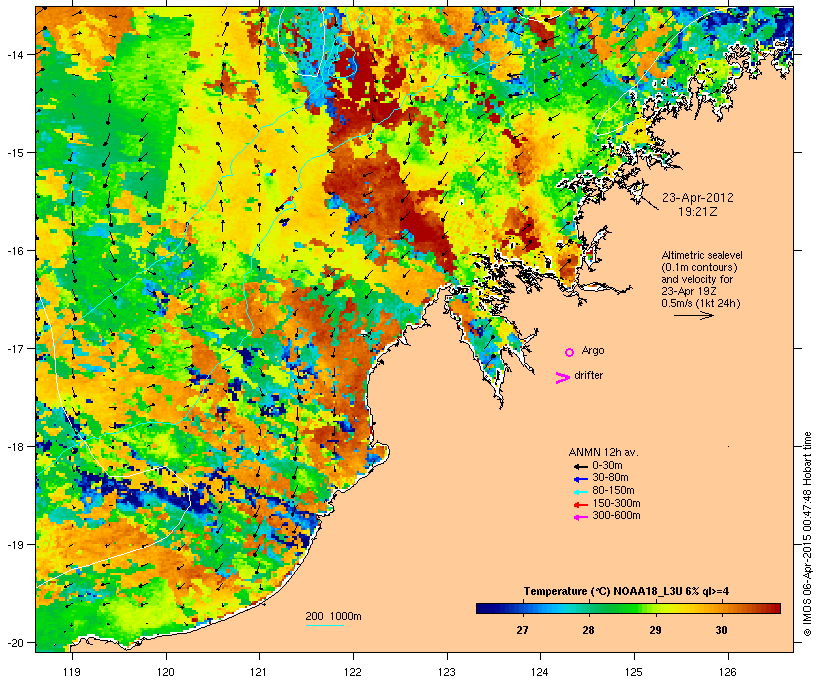
Task: Click the text 'Altimetric sealevel'
Action: 702,255
